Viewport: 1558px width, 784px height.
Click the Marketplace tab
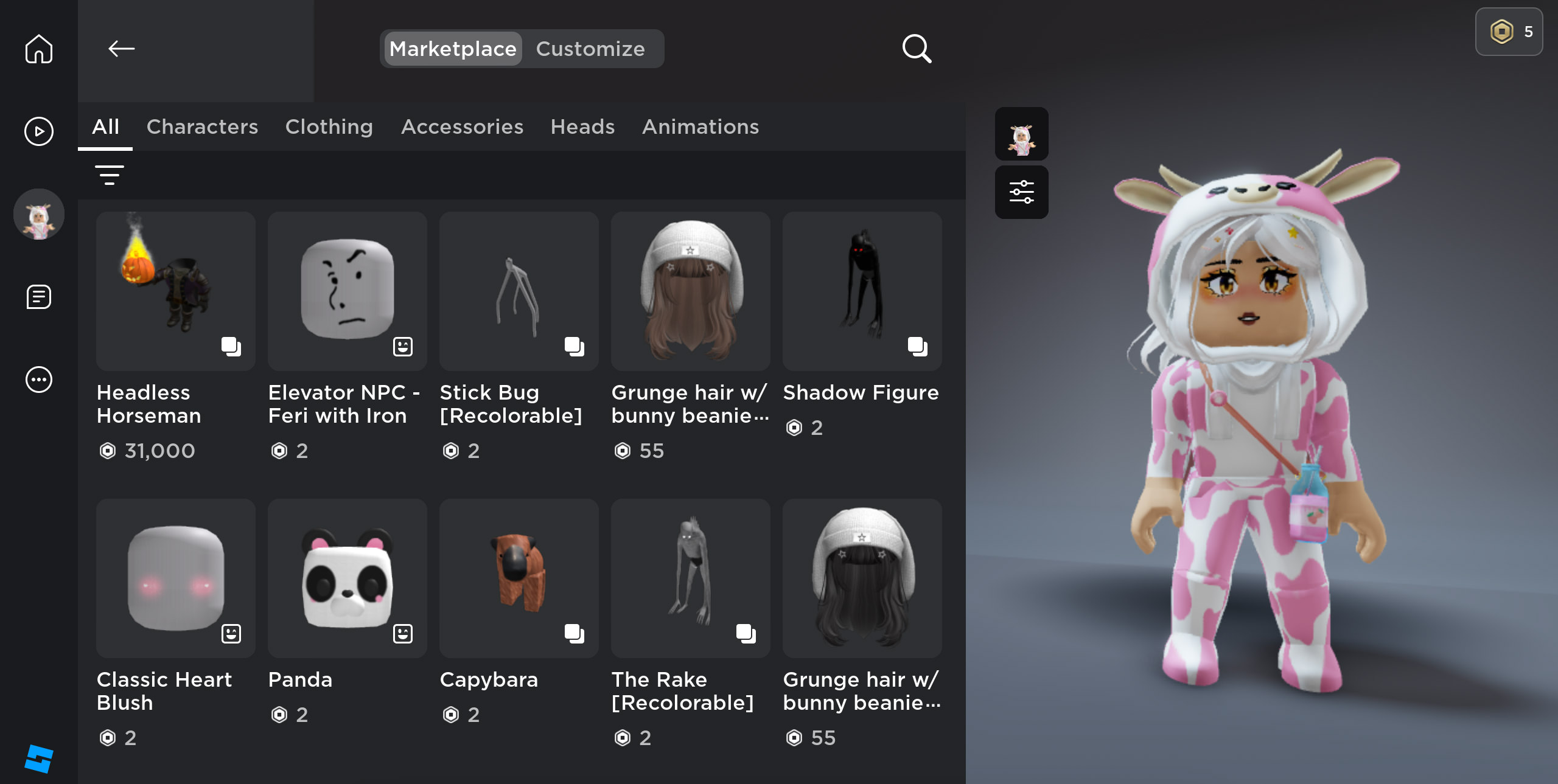tap(452, 48)
